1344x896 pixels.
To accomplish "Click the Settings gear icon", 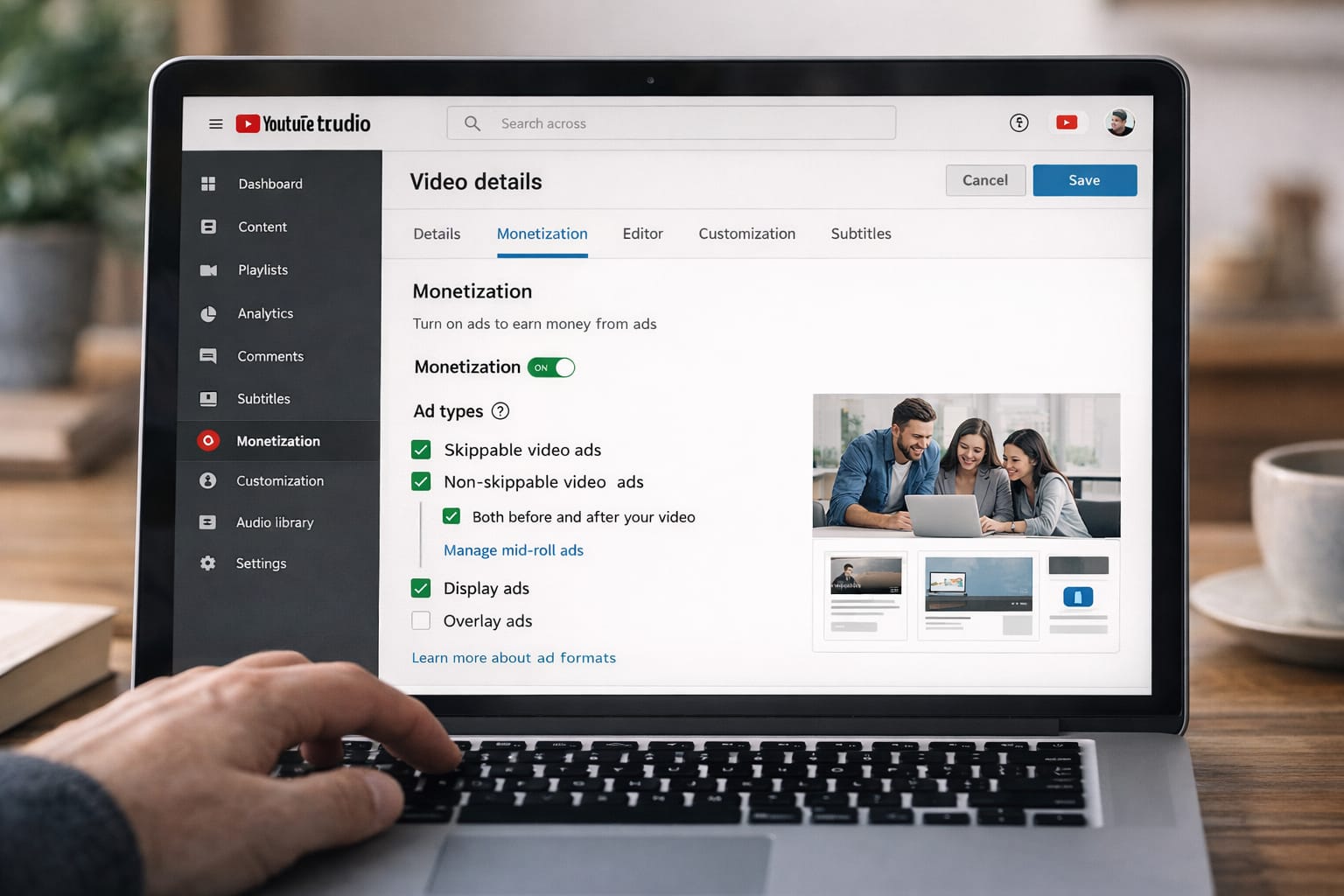I will click(x=207, y=563).
